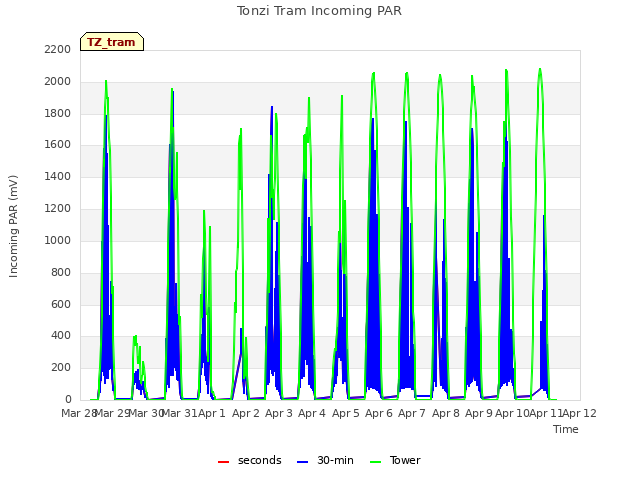
Task: Click the 1000 y-axis tick label
Action: (x=58, y=240)
